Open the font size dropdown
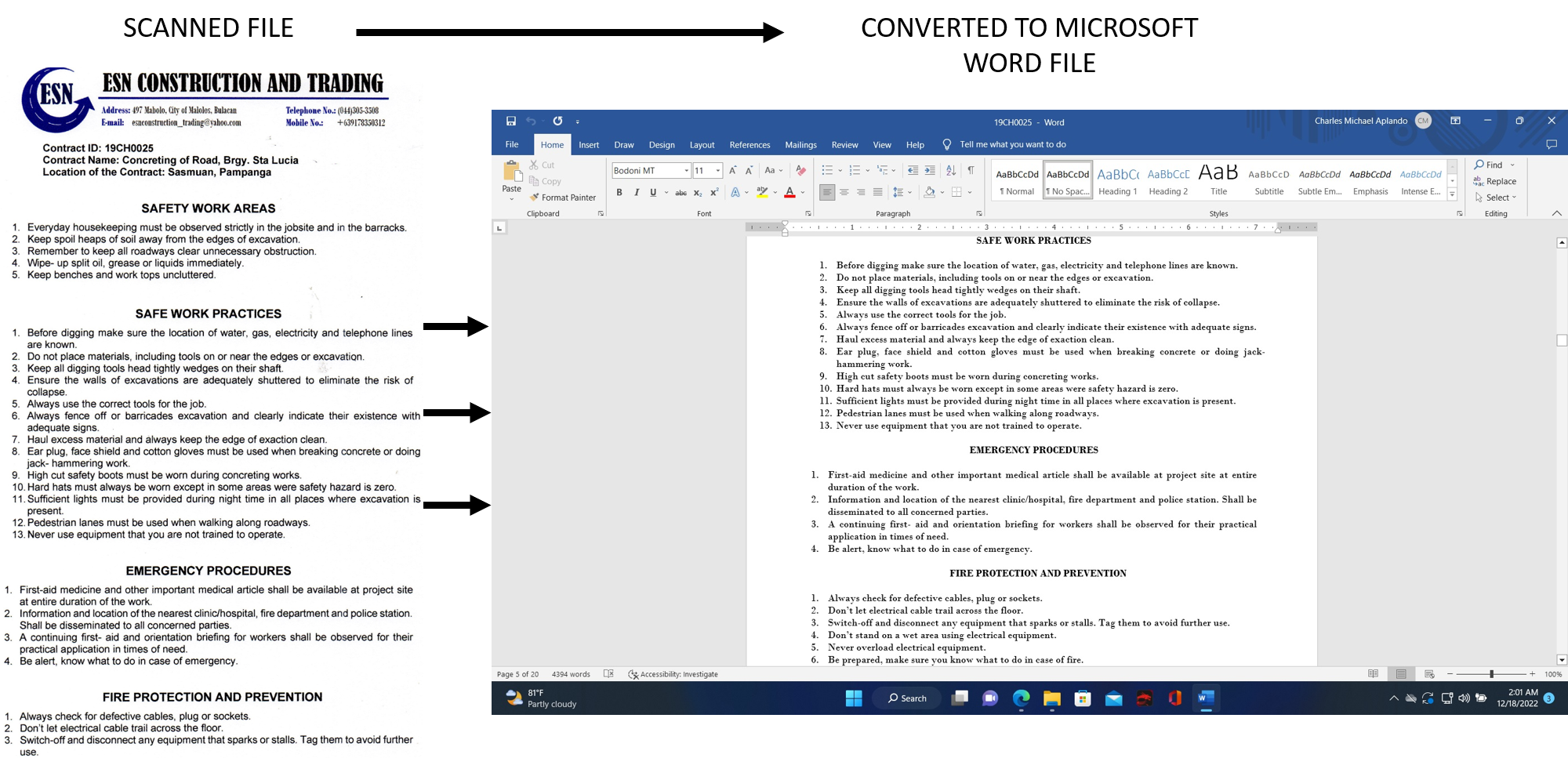This screenshot has height=758, width=1568. (x=718, y=171)
